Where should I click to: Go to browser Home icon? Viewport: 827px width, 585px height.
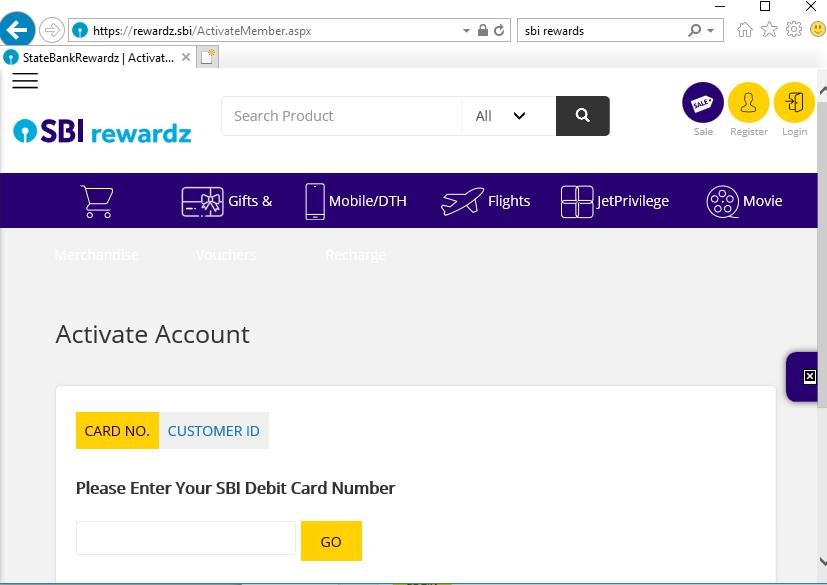point(745,30)
